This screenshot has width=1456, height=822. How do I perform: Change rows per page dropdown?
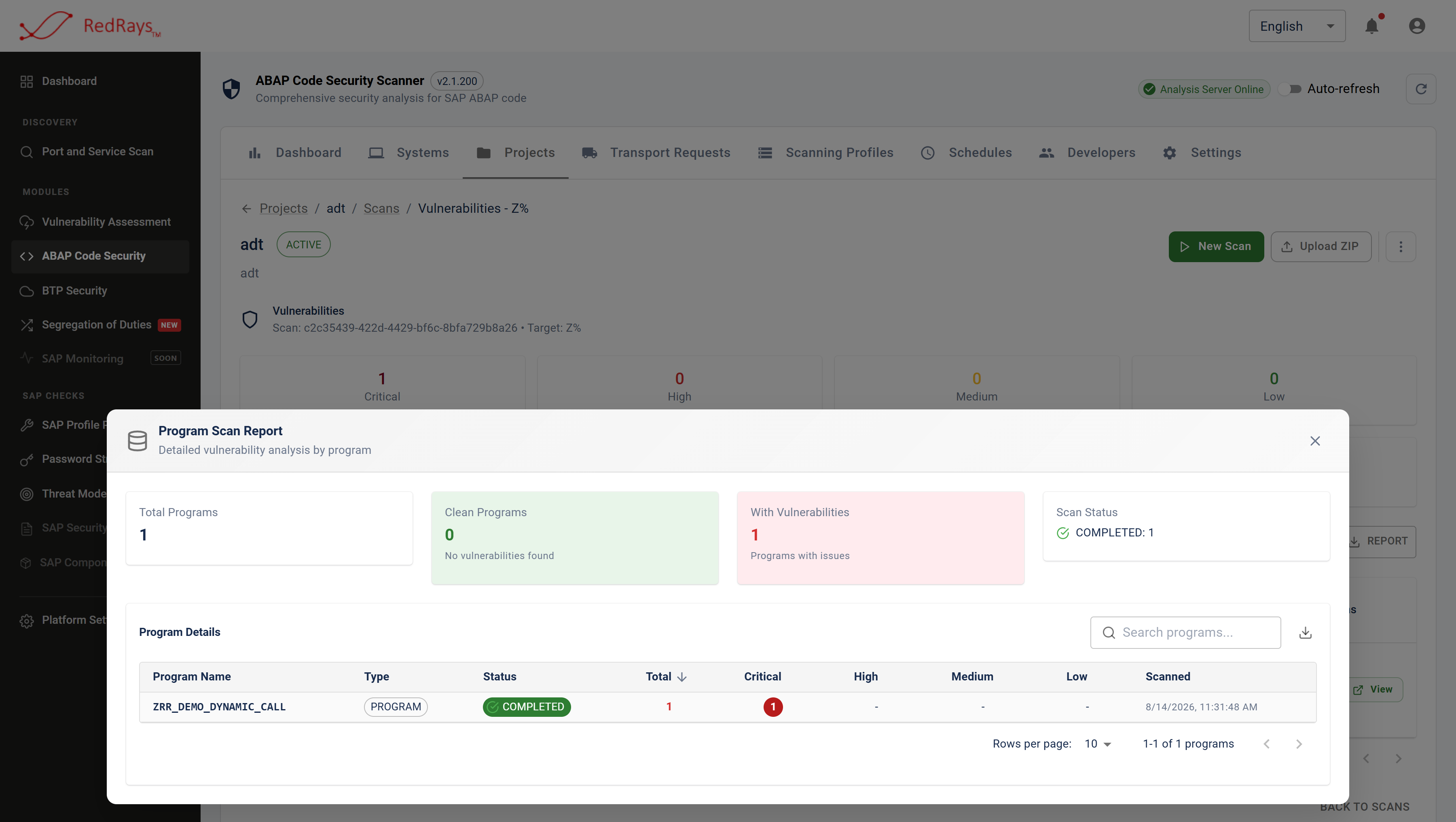pos(1098,744)
